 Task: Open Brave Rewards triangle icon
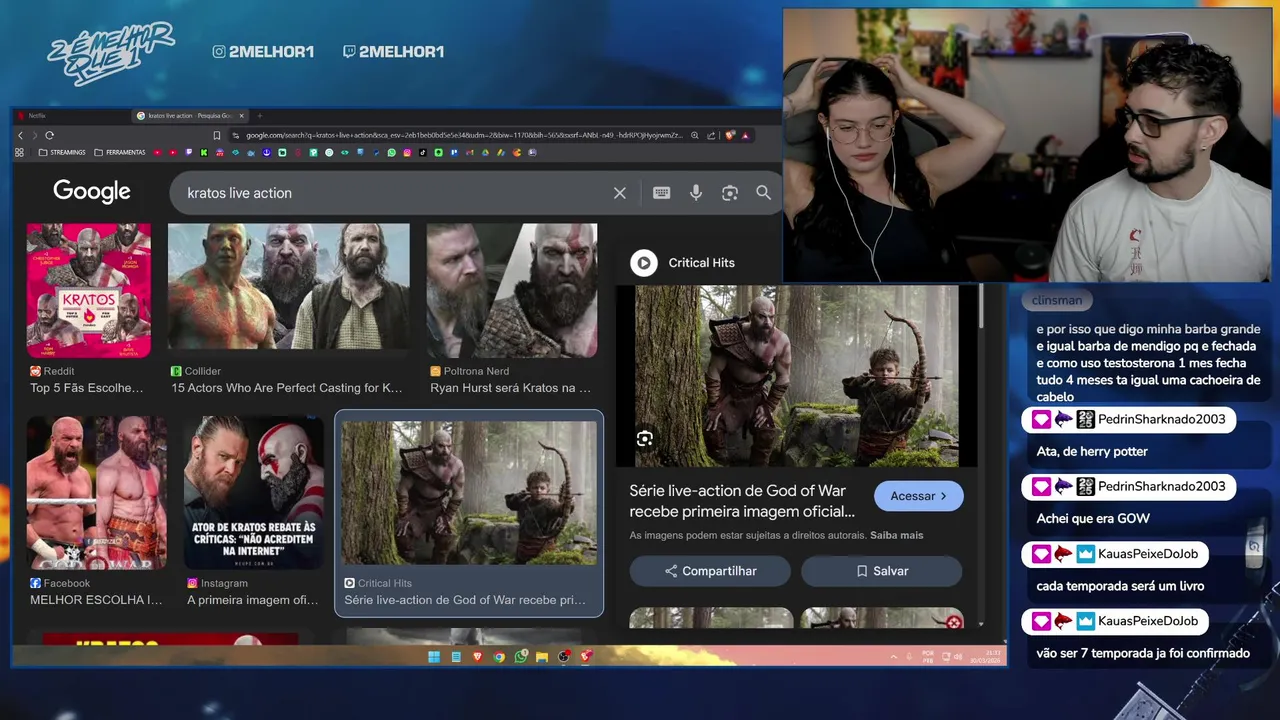click(x=745, y=135)
